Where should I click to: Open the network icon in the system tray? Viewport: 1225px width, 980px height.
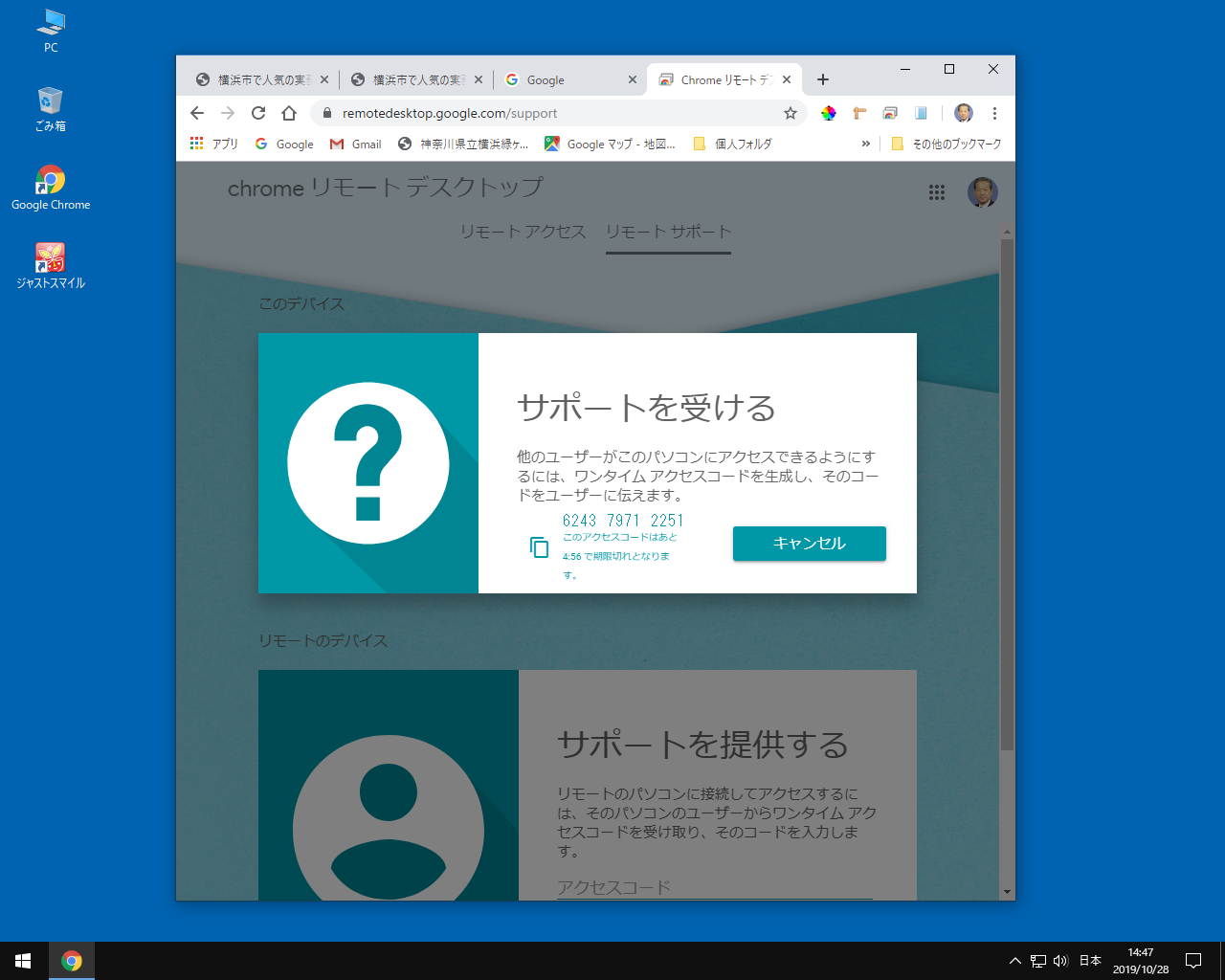[1038, 961]
